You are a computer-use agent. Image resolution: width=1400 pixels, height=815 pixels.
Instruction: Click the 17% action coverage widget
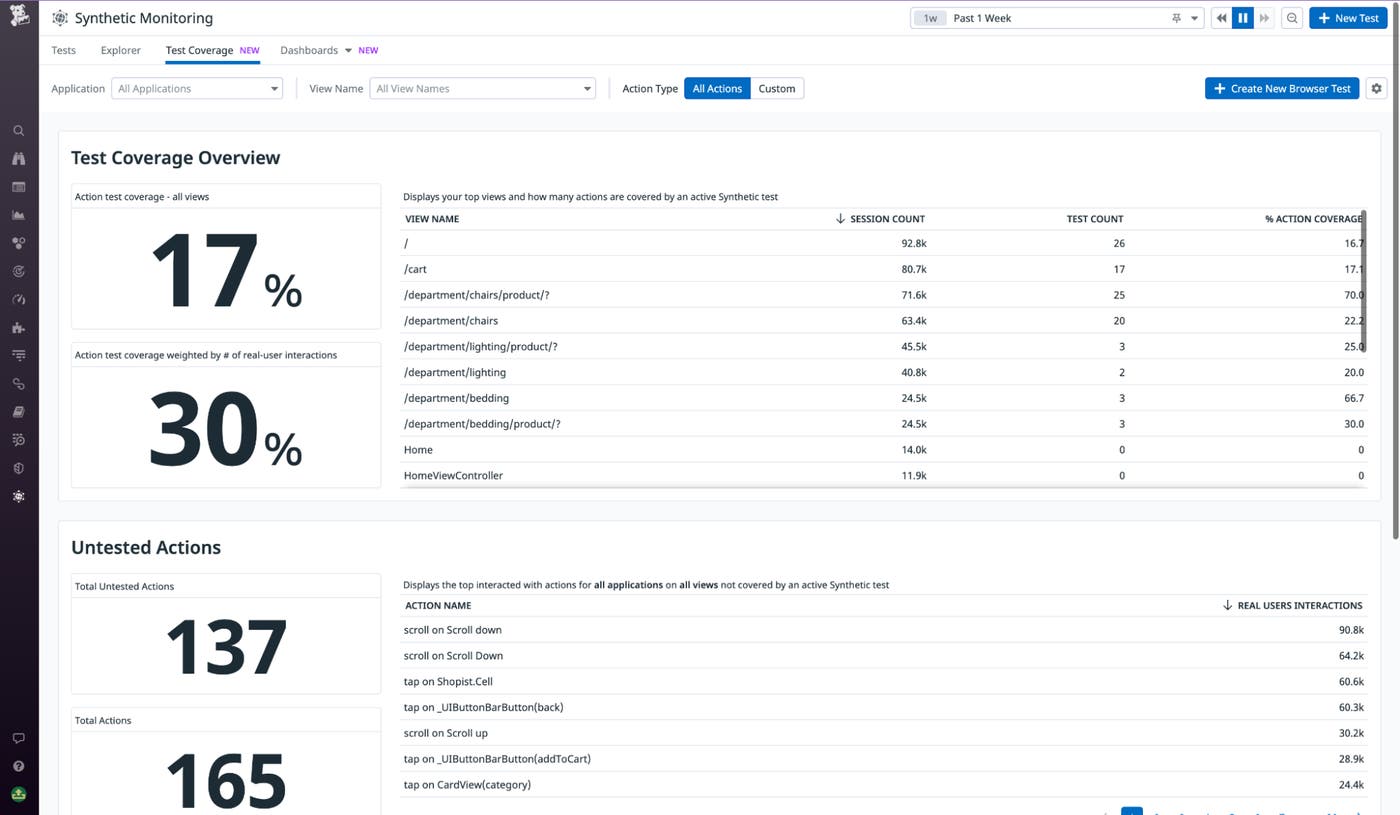click(226, 257)
